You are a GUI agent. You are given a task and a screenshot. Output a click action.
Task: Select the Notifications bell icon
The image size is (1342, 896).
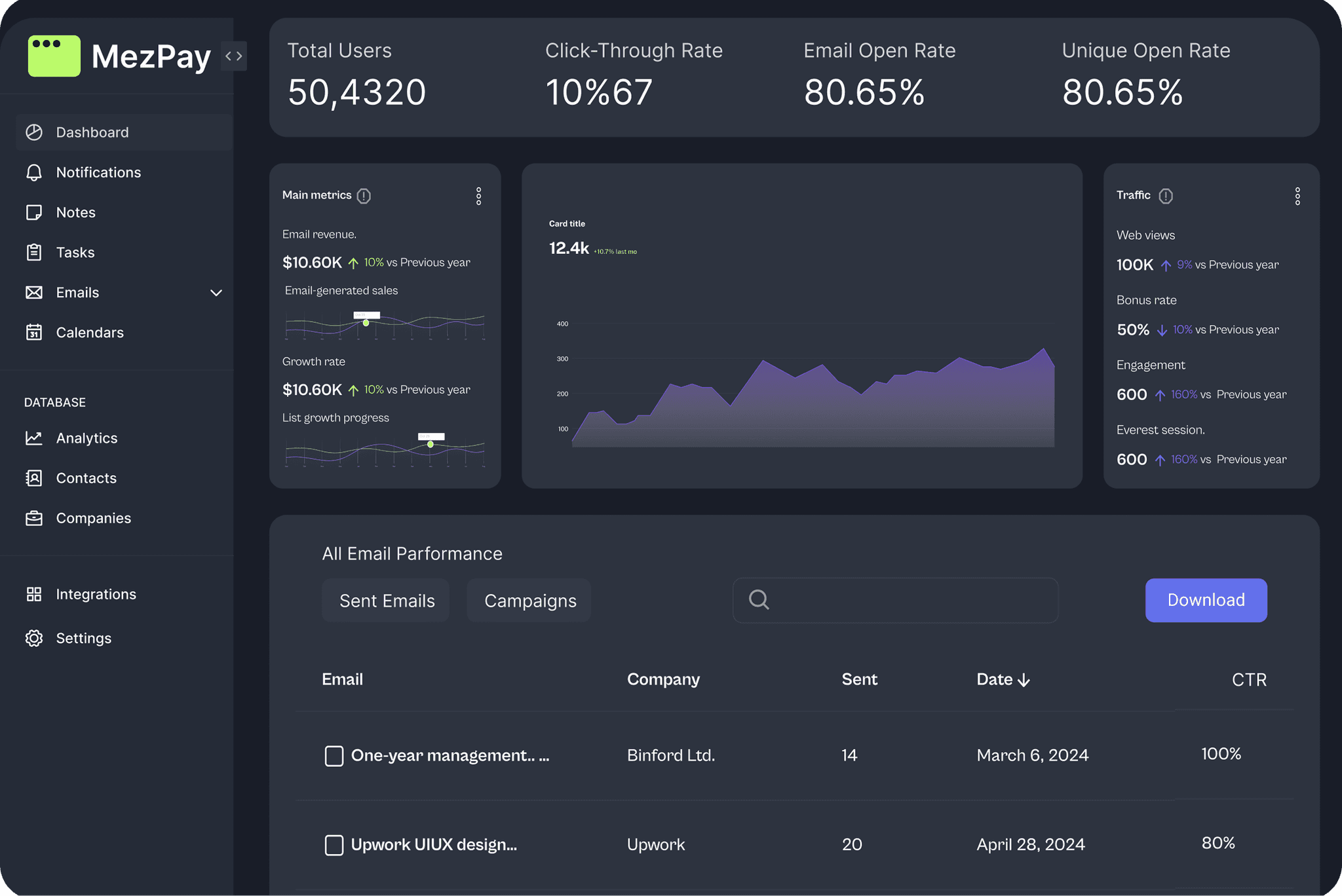tap(35, 172)
